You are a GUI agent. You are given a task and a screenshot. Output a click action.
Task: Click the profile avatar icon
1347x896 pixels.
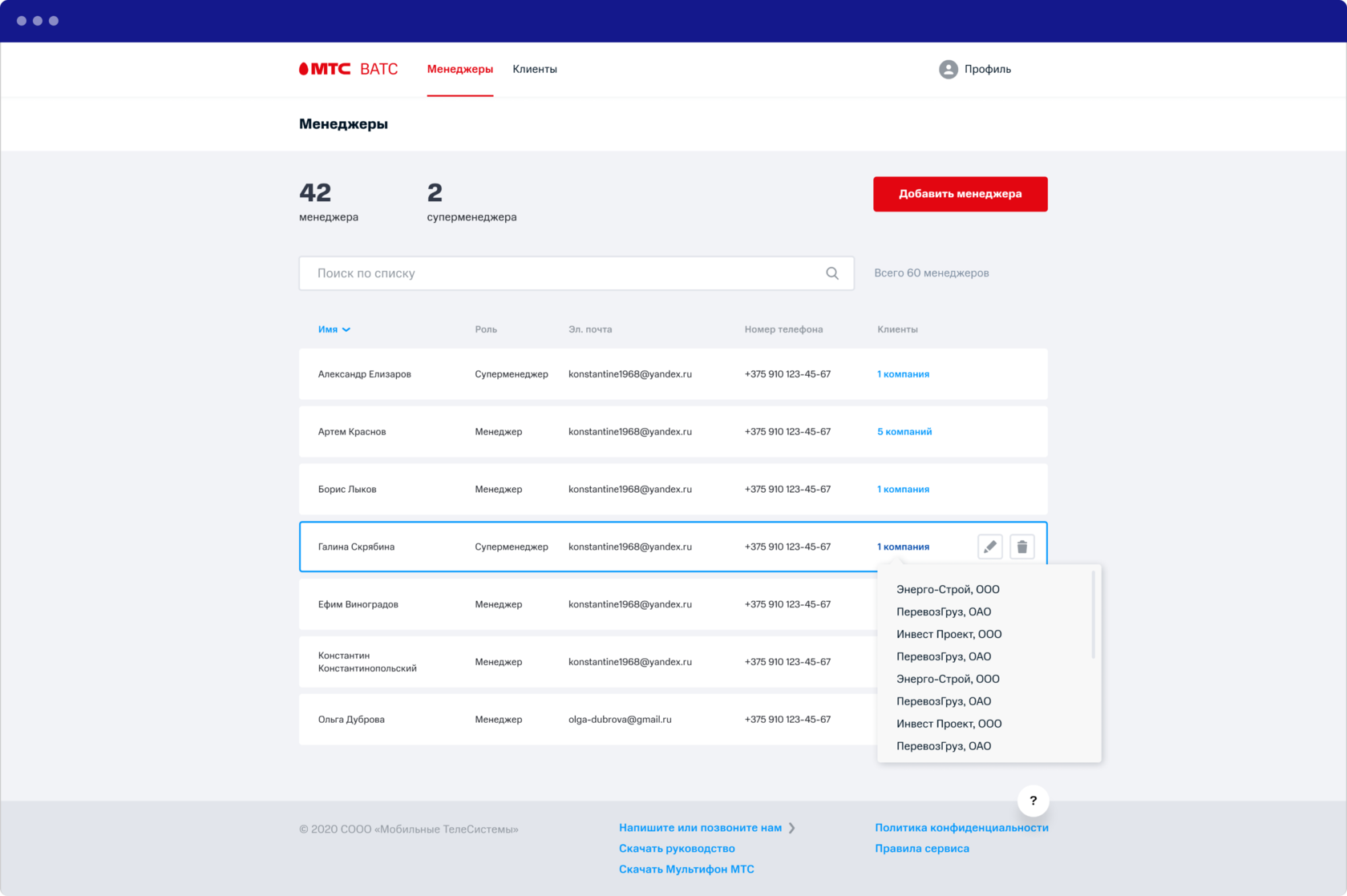[949, 69]
